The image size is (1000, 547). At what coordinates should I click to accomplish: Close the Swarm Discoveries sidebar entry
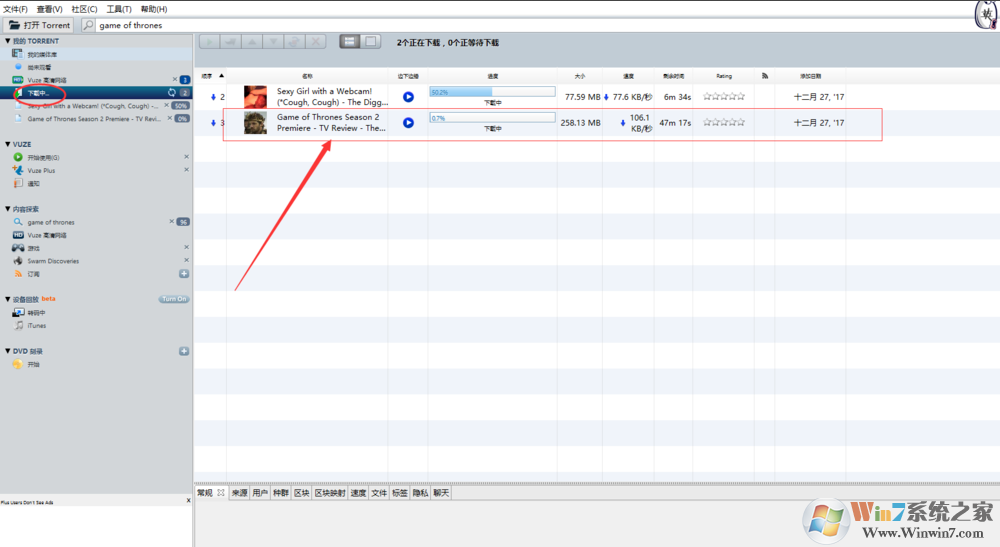pos(186,260)
